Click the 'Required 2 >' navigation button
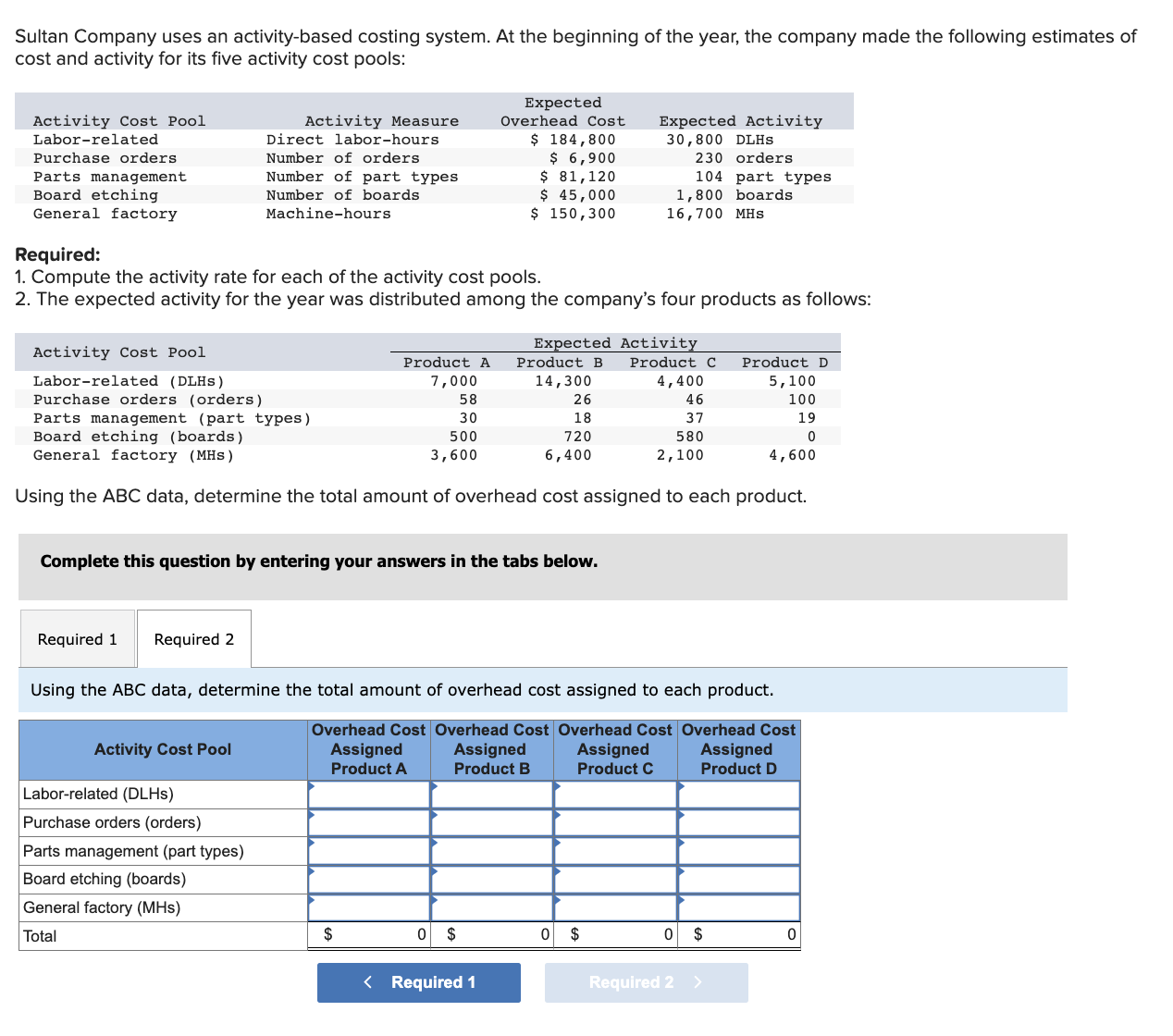This screenshot has width=1173, height=1036. pos(646,982)
